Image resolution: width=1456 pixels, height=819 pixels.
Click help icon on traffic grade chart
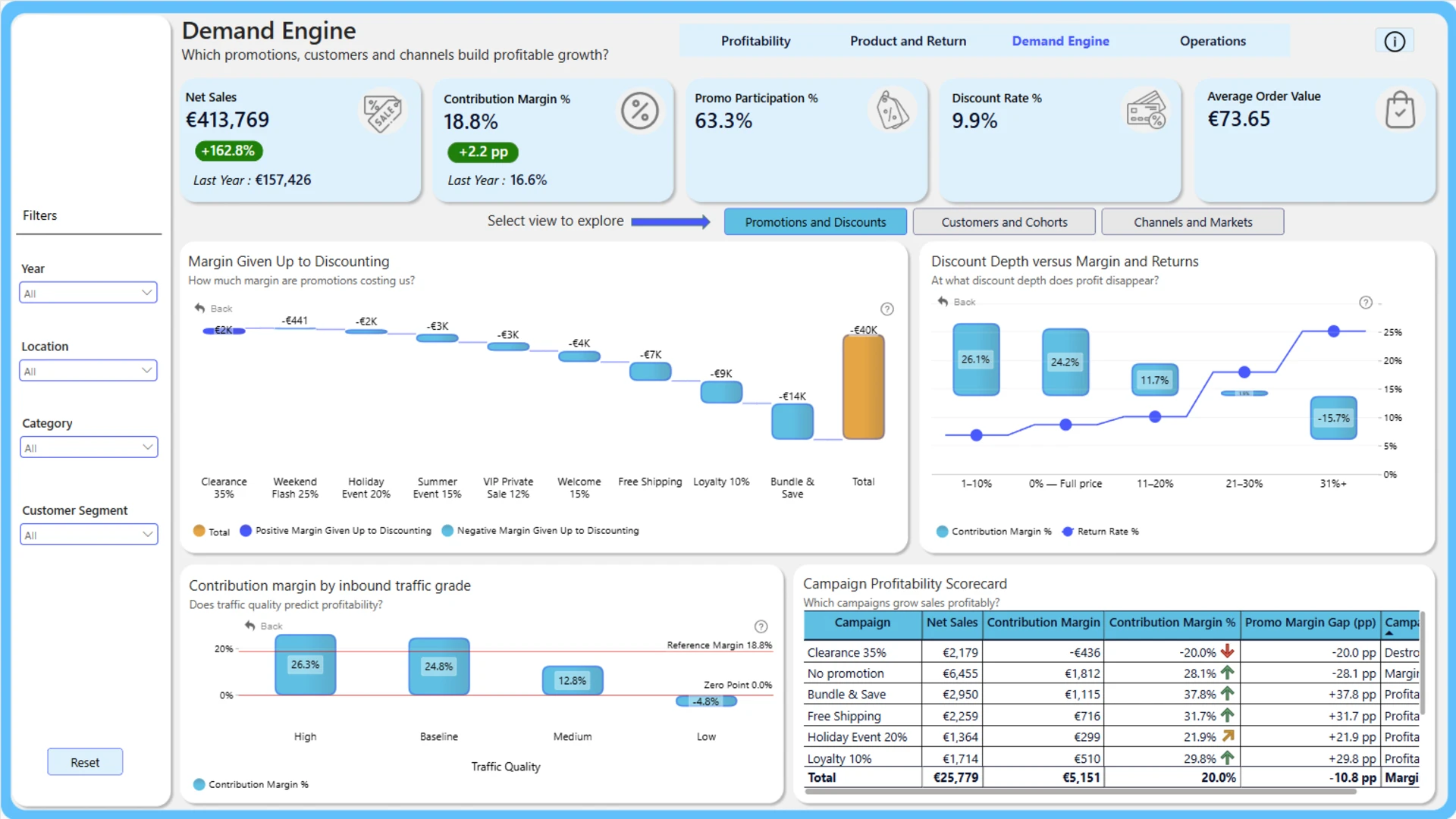point(761,626)
